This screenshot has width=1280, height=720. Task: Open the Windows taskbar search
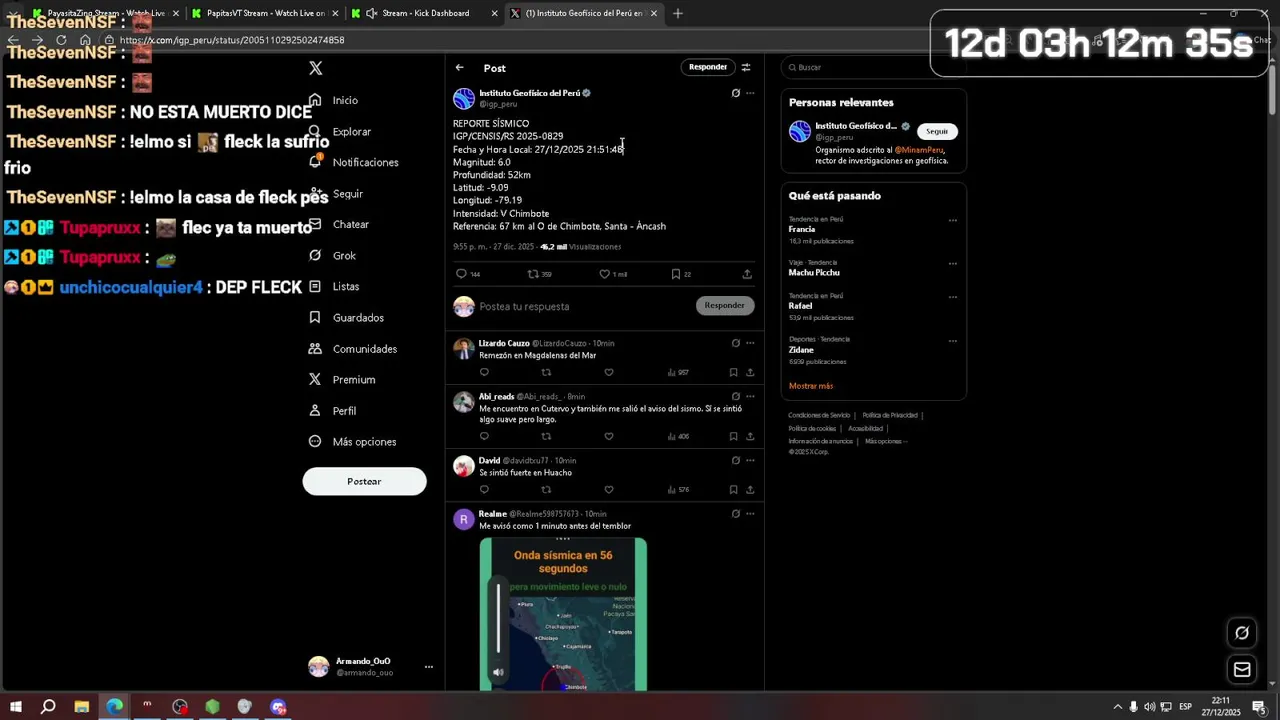click(48, 706)
